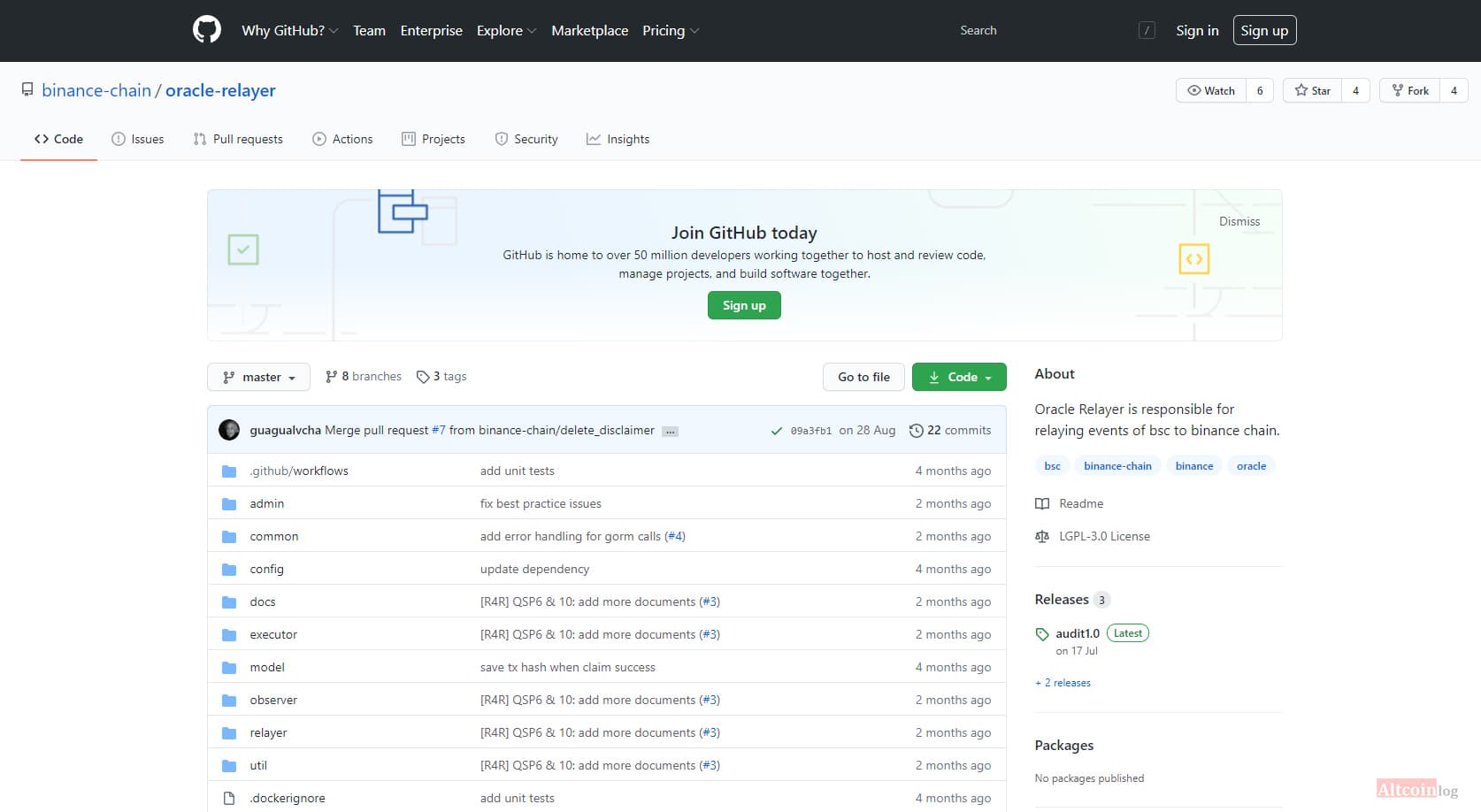Select the Projects tab
The image size is (1481, 812).
tap(434, 139)
